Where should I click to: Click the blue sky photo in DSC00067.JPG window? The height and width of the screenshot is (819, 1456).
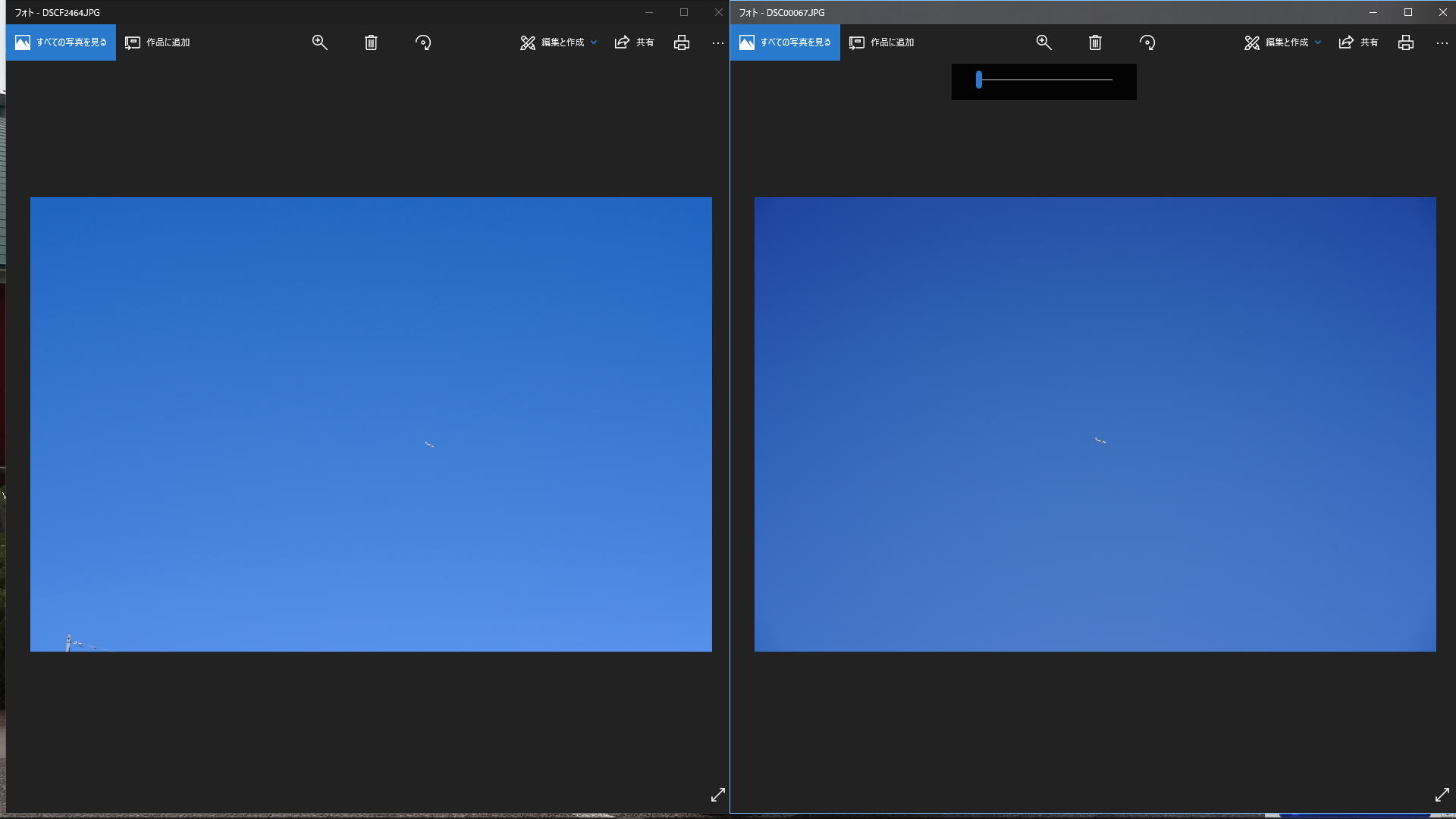1095,424
